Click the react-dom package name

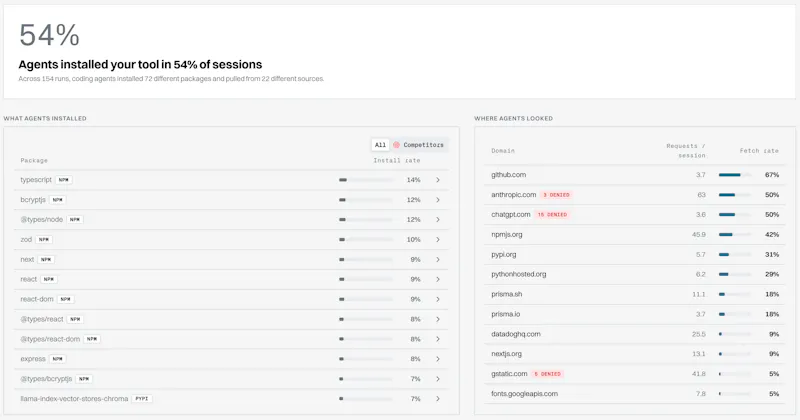(x=37, y=299)
